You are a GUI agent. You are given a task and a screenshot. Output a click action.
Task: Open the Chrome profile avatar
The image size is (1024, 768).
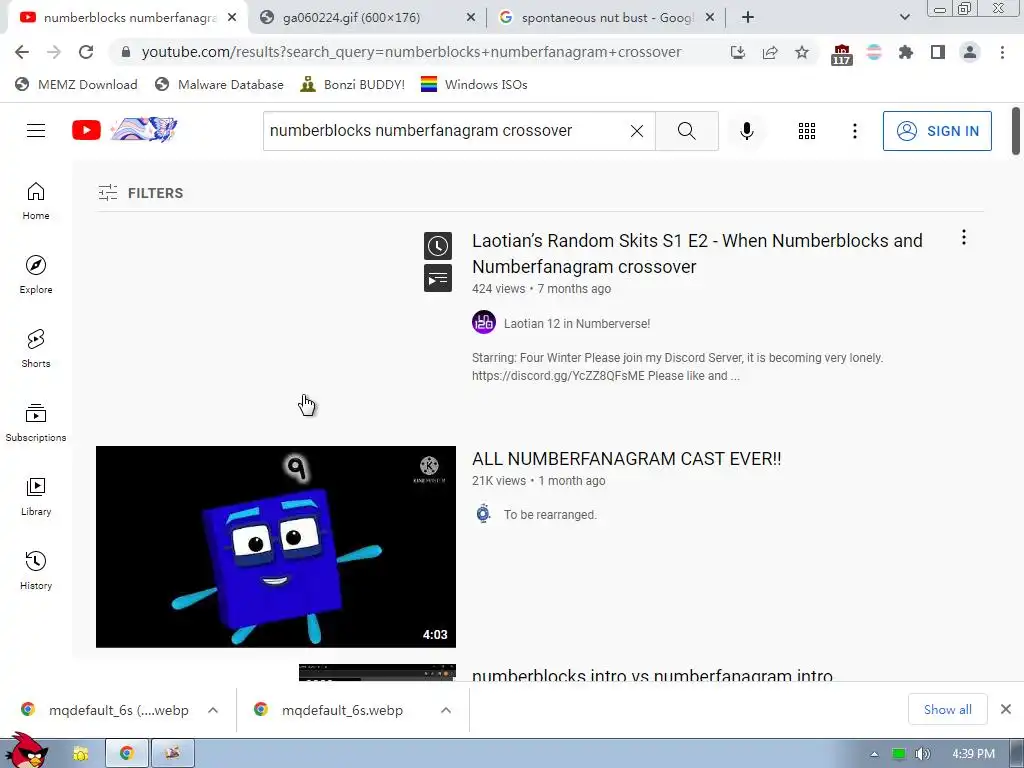point(970,52)
